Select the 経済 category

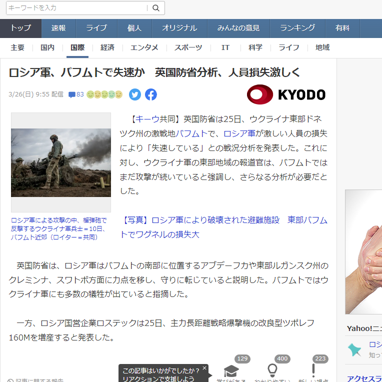coord(107,48)
